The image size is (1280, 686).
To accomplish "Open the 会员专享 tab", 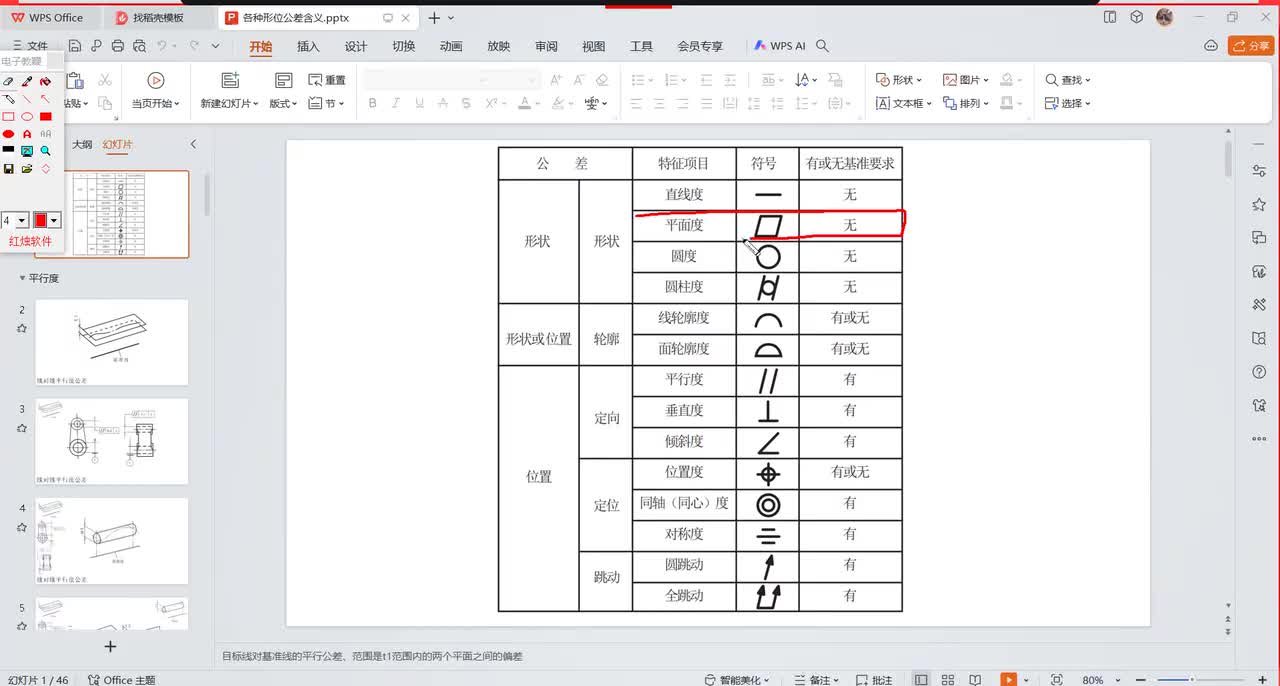I will click(700, 46).
